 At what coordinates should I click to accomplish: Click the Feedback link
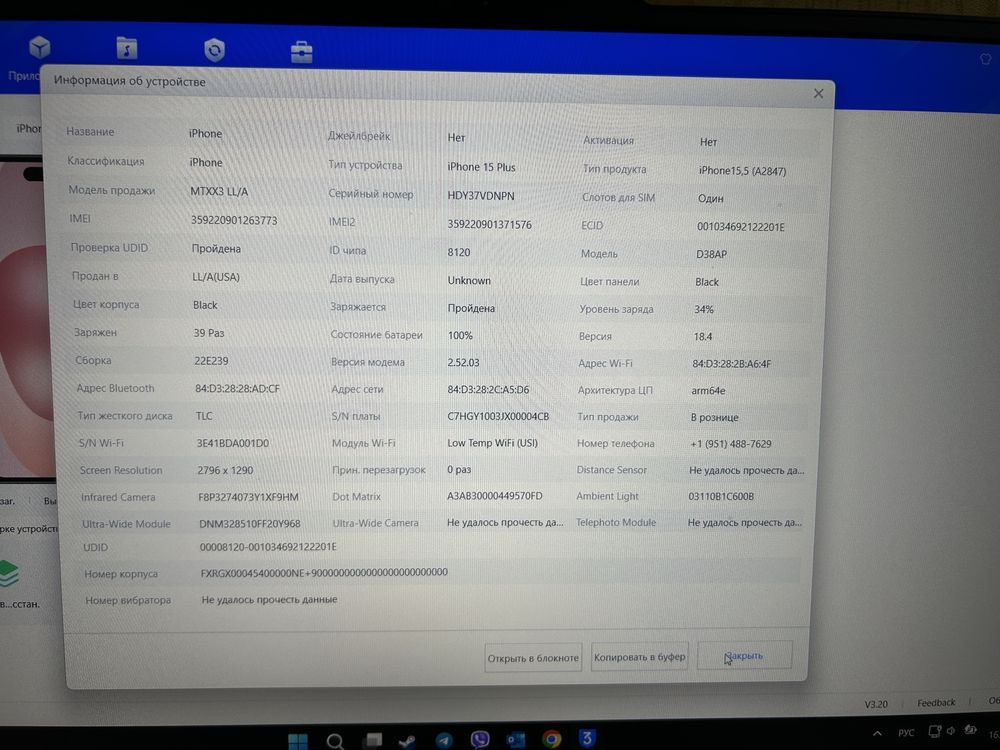936,703
